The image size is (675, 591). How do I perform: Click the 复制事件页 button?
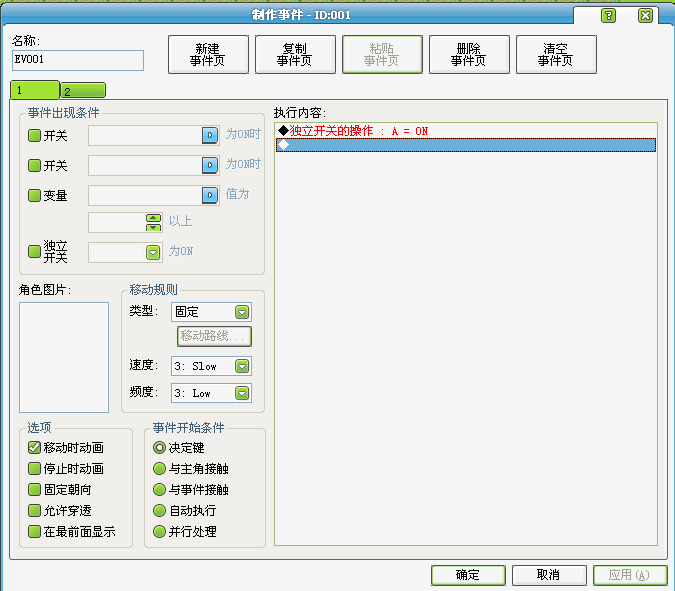point(295,55)
